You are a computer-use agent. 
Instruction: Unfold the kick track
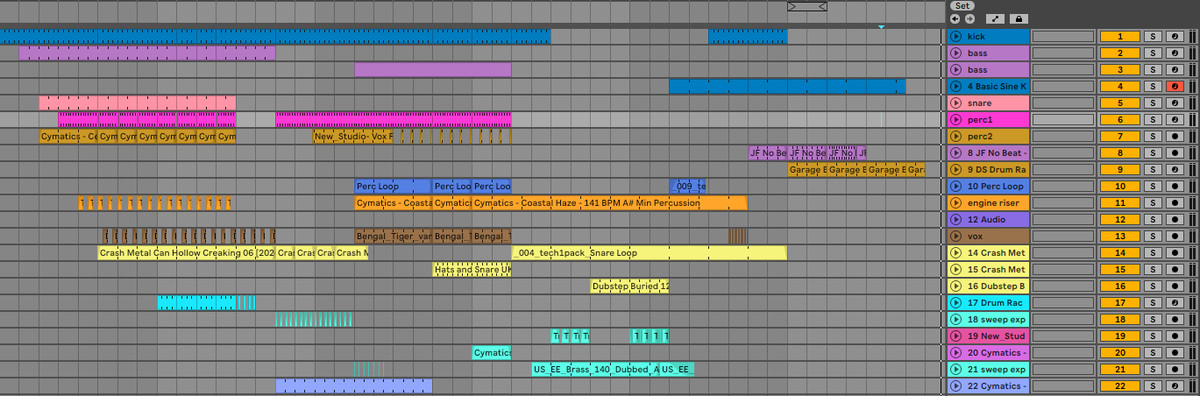(956, 36)
